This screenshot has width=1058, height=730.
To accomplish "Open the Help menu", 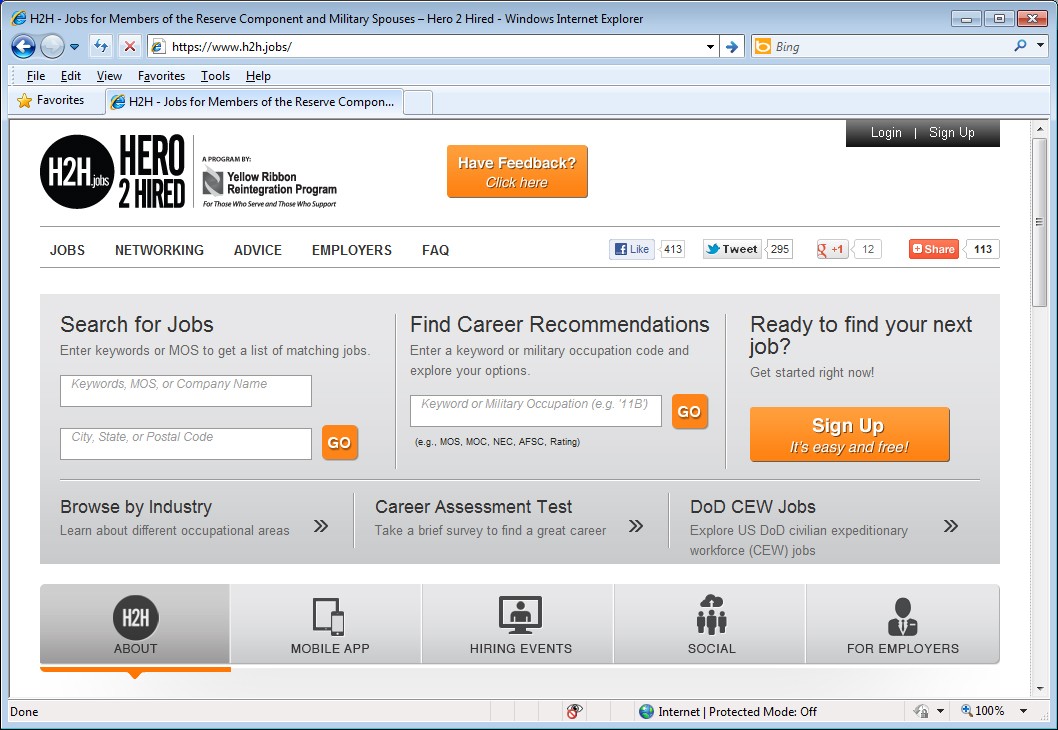I will coord(258,76).
